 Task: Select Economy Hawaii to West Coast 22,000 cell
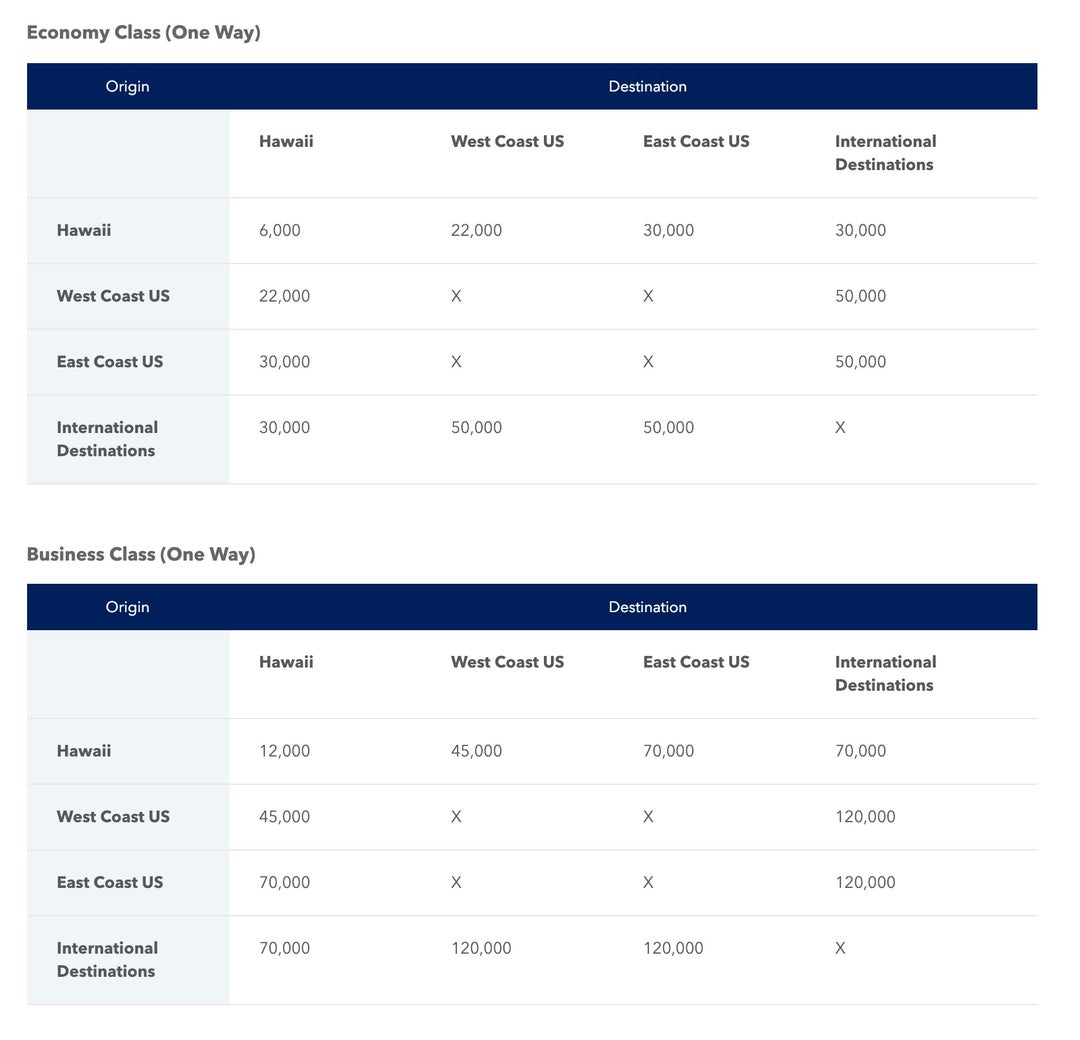click(477, 231)
